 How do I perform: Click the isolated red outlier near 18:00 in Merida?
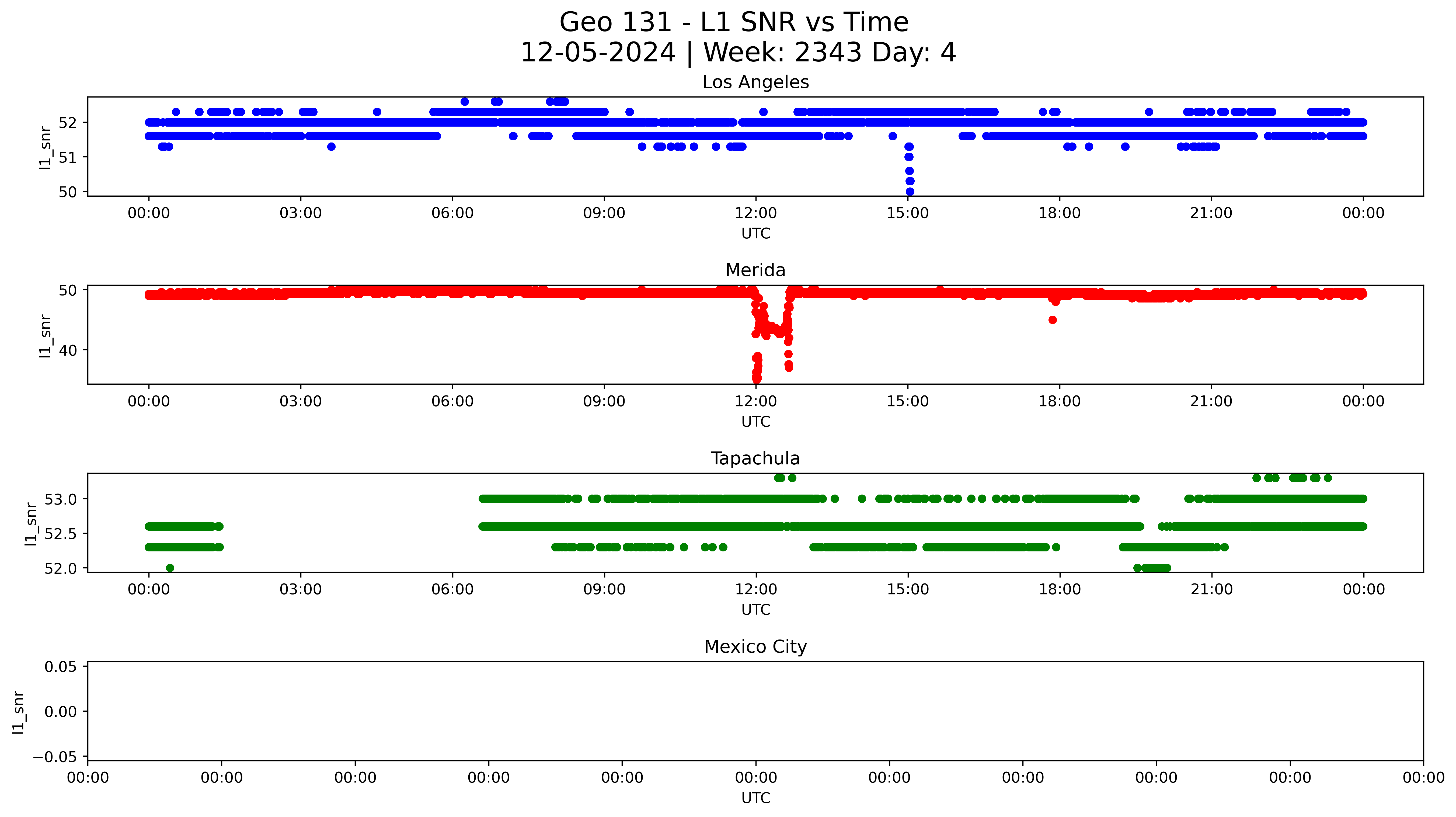[x=1053, y=320]
